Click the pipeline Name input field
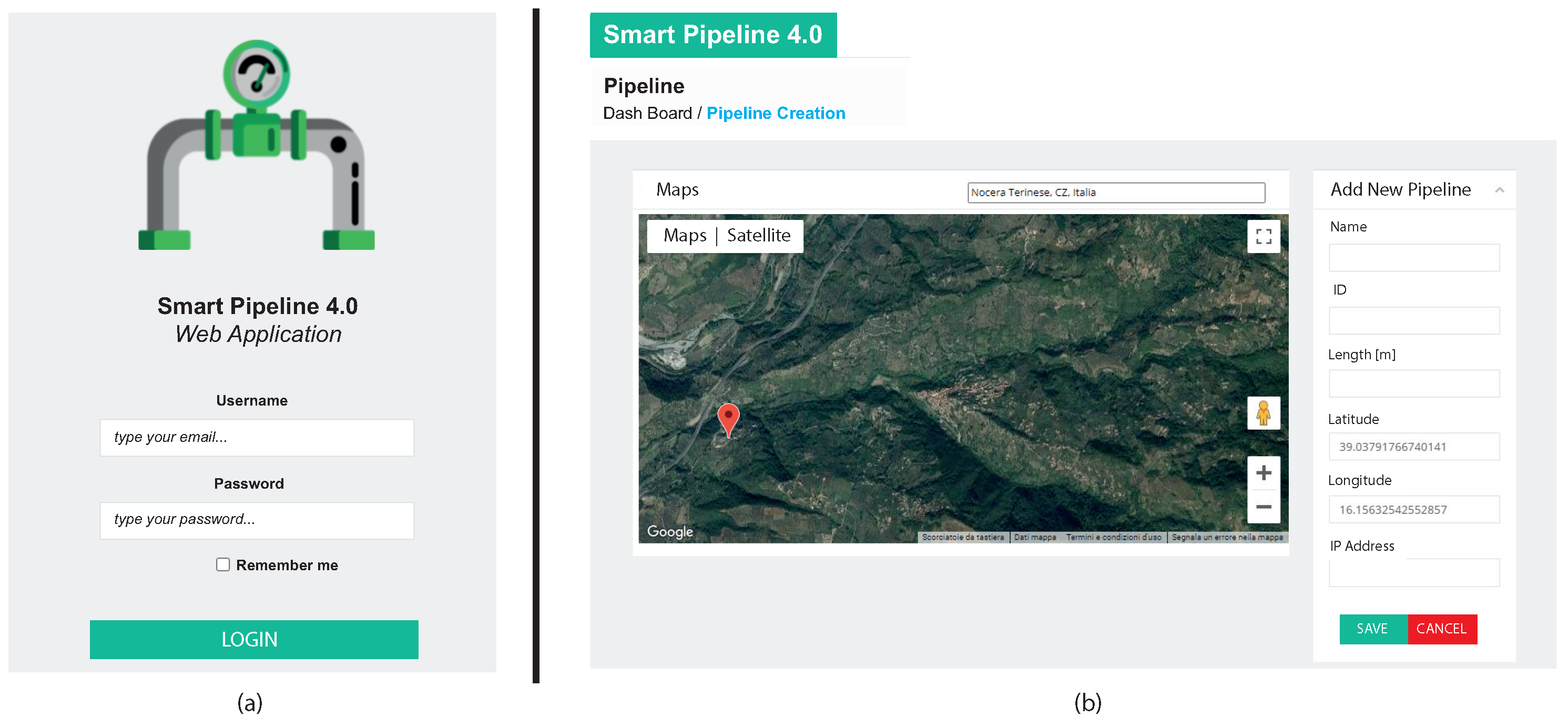Viewport: 1568px width, 727px height. click(x=1413, y=258)
